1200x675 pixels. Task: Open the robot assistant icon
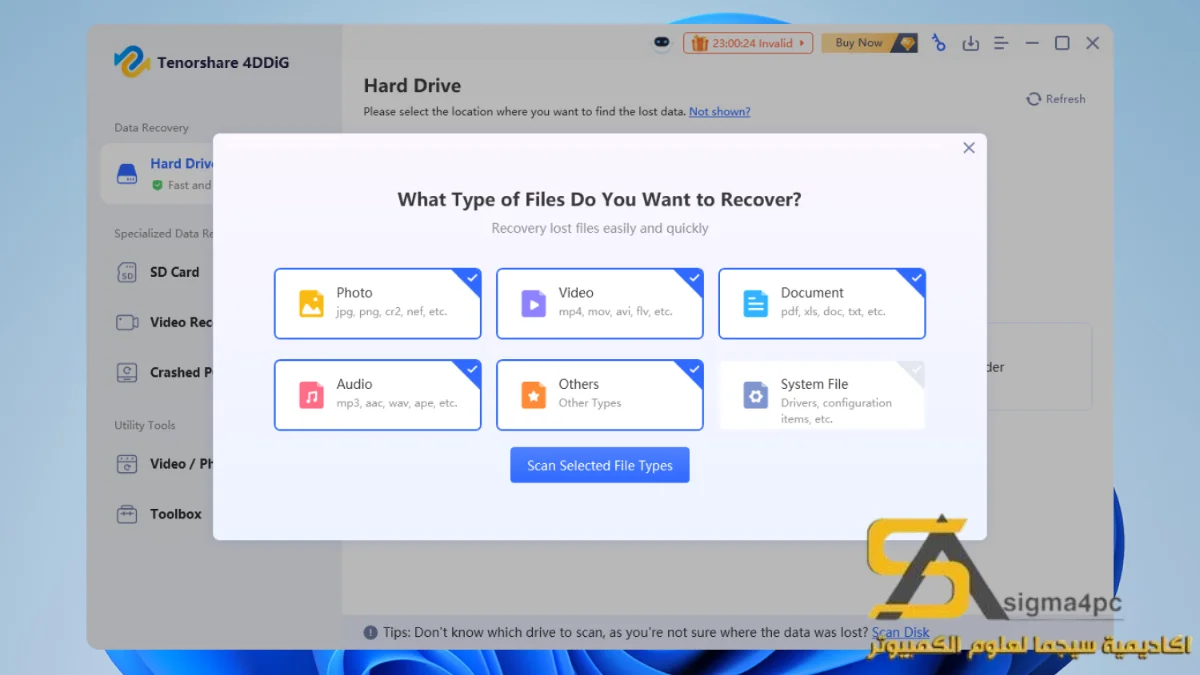[661, 43]
